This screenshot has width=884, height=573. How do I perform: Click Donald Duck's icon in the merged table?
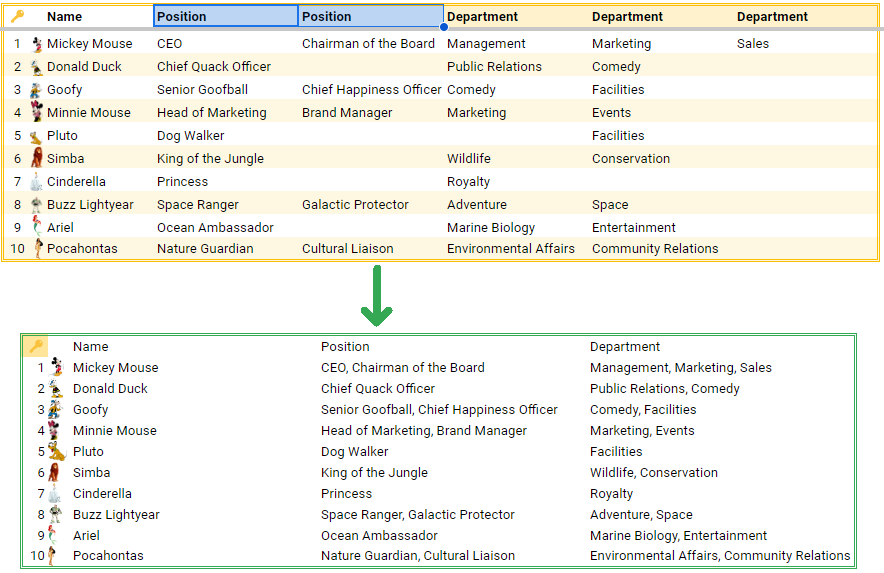pos(55,388)
